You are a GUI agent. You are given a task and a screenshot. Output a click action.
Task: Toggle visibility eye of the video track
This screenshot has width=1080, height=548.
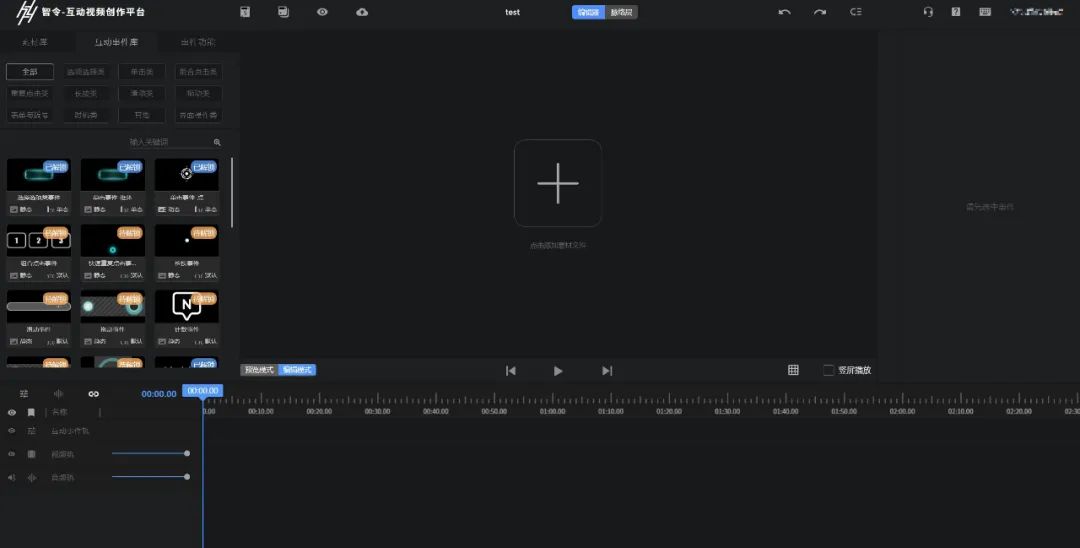(12, 454)
